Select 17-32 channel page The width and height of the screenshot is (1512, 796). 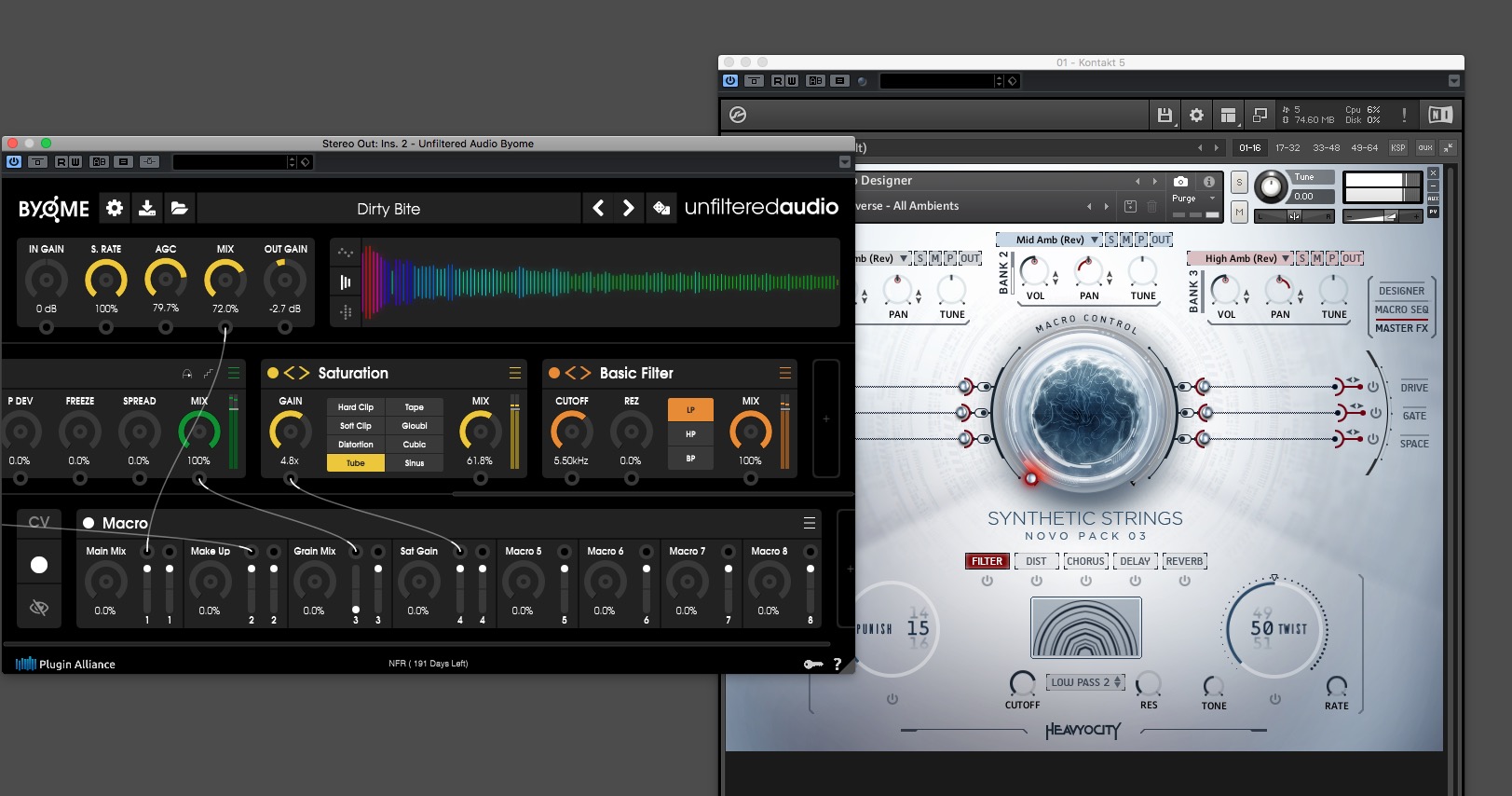(1287, 147)
